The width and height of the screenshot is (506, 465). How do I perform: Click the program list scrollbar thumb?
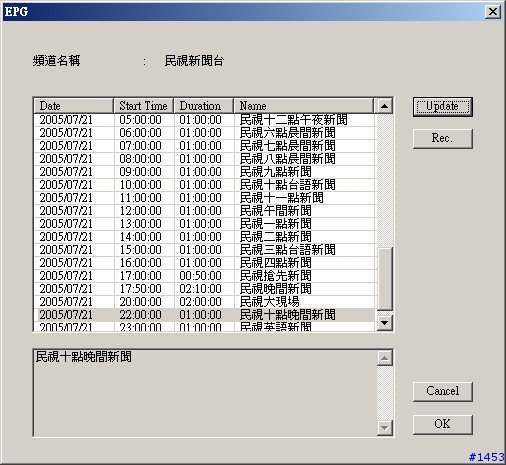point(384,279)
